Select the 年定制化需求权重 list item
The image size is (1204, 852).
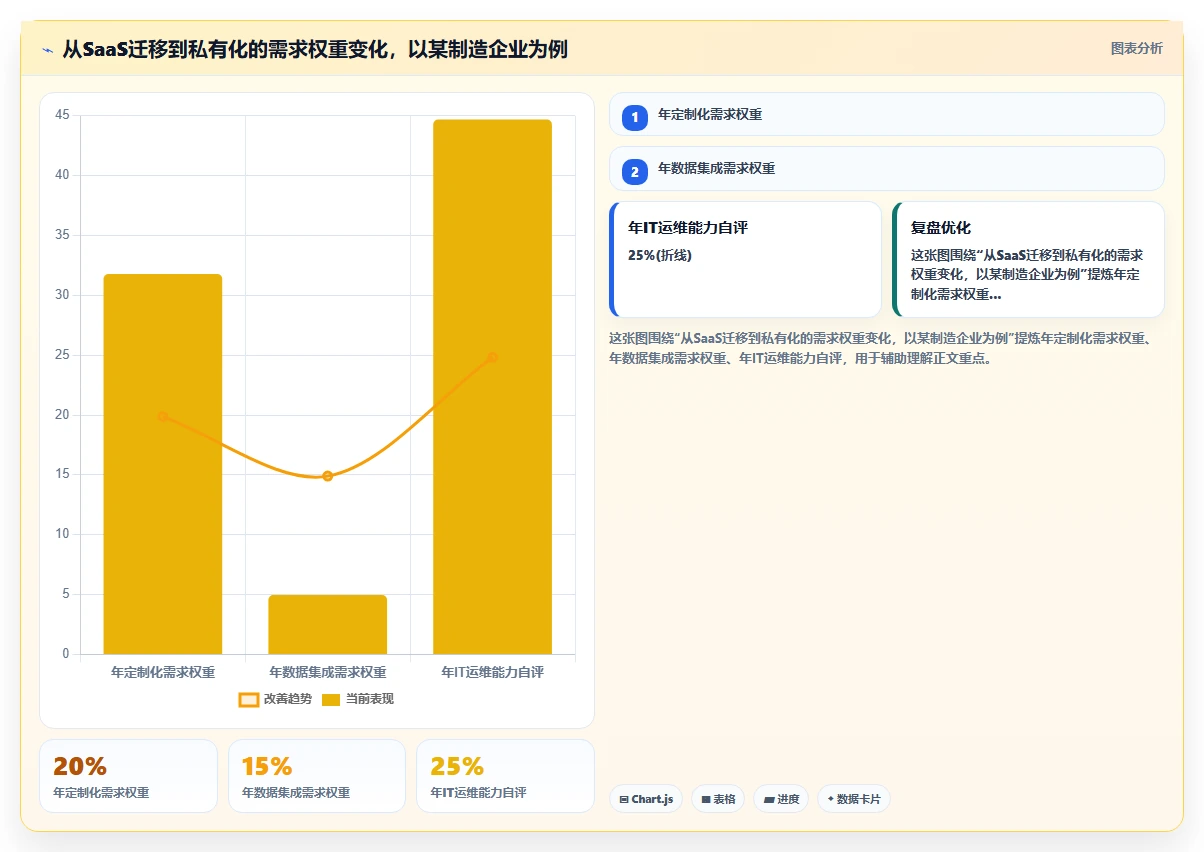click(887, 114)
